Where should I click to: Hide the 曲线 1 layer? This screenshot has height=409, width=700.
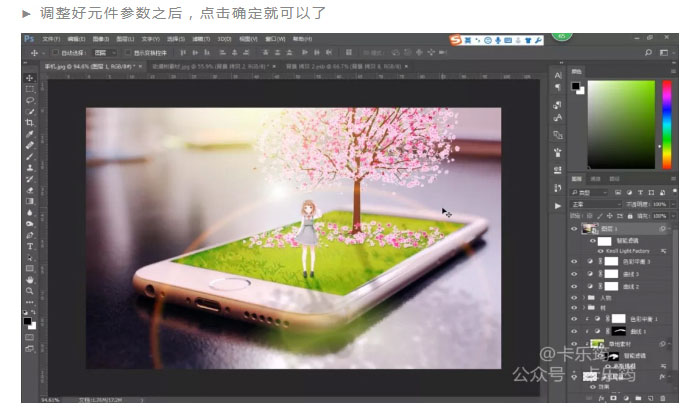(574, 331)
